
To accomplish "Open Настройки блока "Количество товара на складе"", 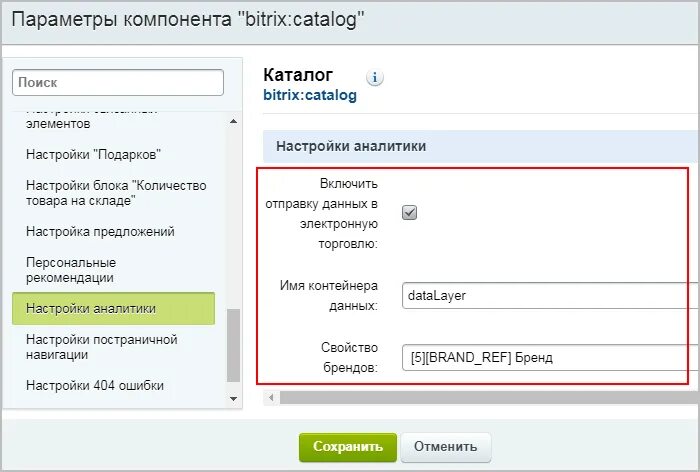I will 116,193.
